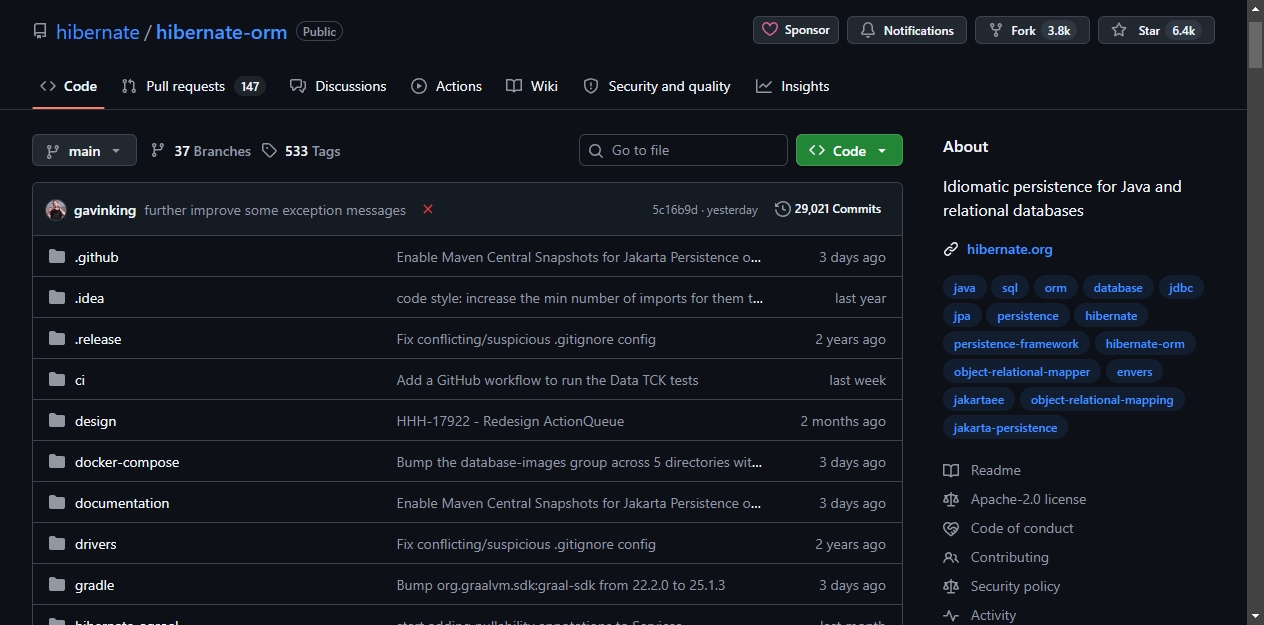Expand the green Code dropdown button
Image resolution: width=1264 pixels, height=625 pixels.
tap(849, 150)
